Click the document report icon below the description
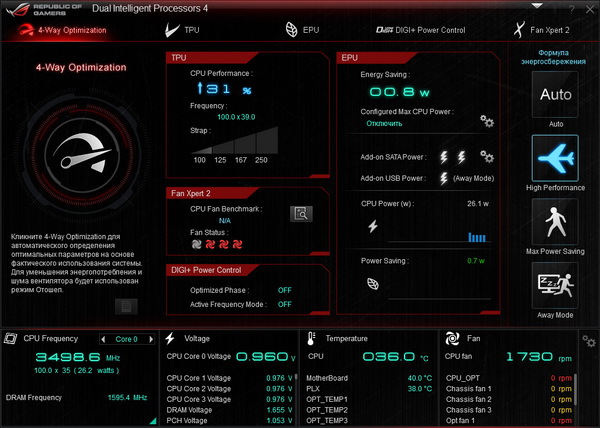Viewport: 600px width, 428px height. (x=126, y=306)
